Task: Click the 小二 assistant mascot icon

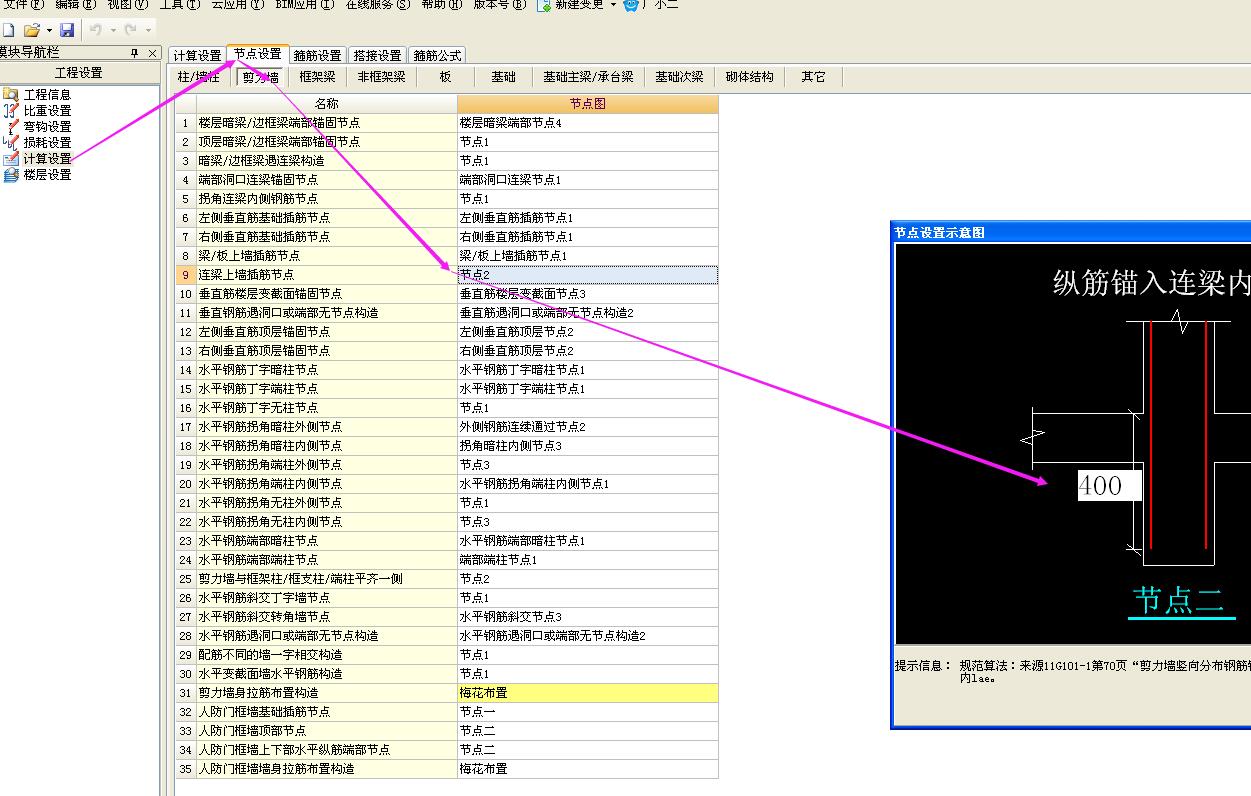Action: 631,5
